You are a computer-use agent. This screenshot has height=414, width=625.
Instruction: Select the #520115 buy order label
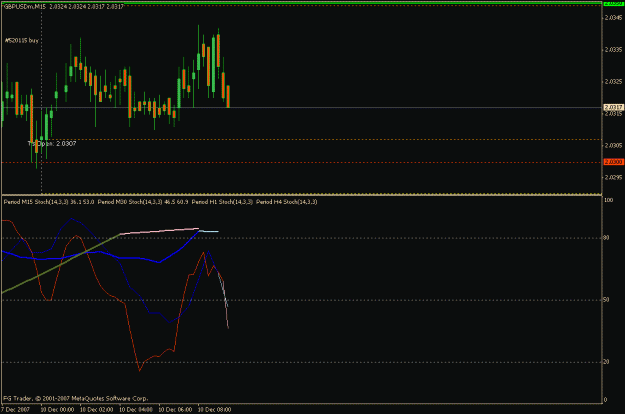(22, 40)
